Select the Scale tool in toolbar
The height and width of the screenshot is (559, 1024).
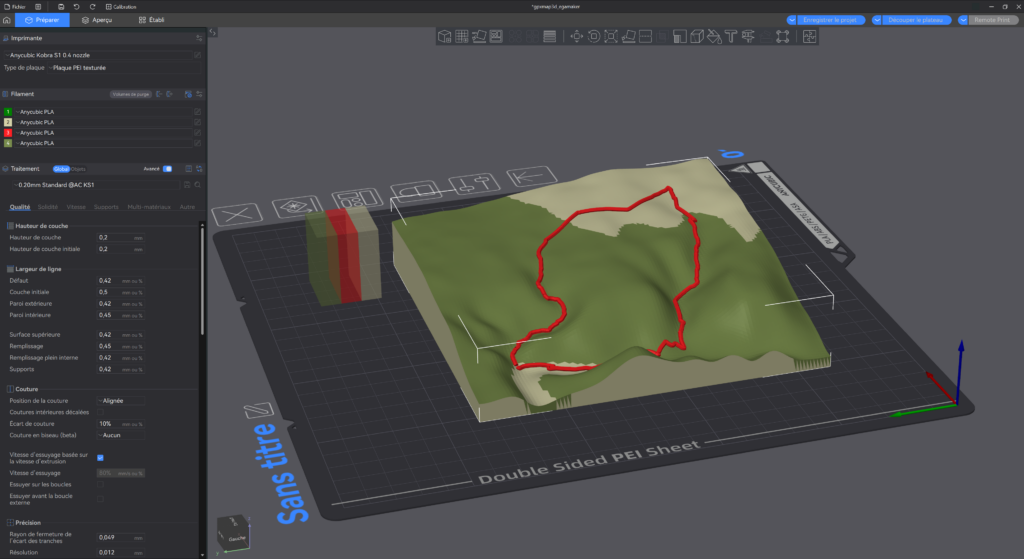(612, 37)
